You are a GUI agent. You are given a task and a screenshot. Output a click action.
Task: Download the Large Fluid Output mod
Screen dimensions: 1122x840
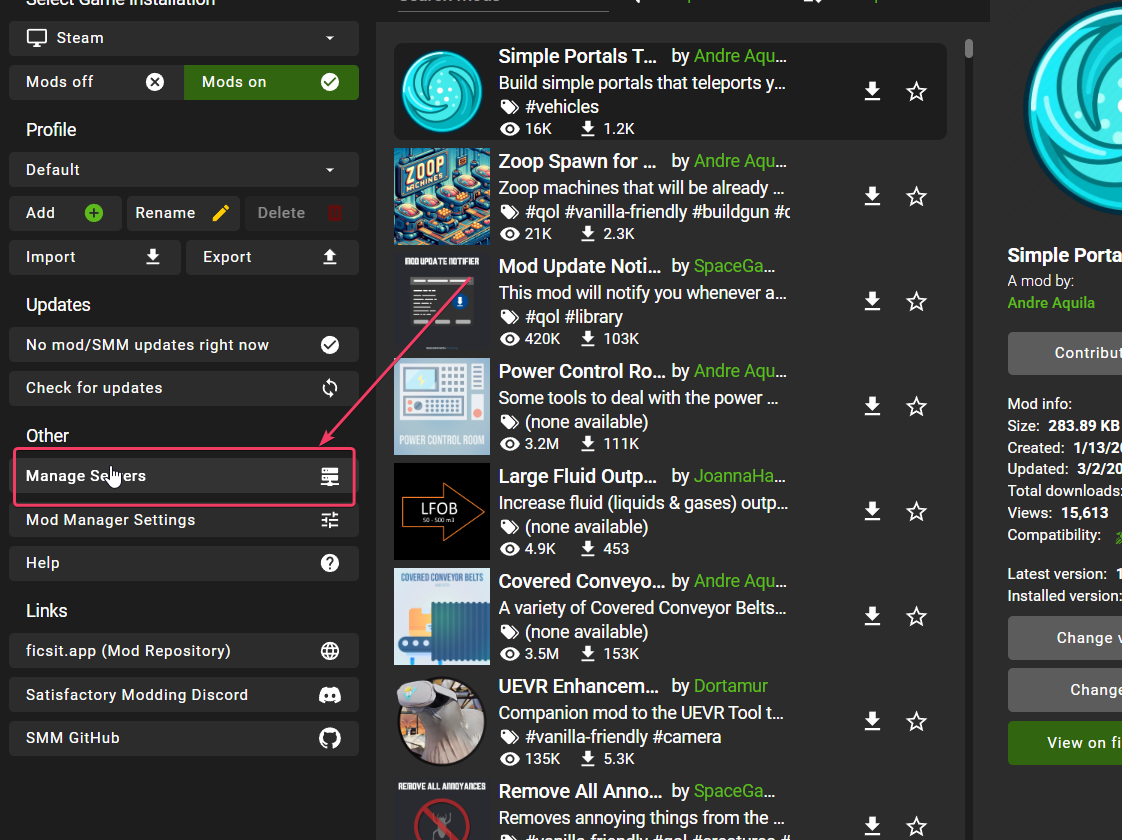(x=872, y=512)
